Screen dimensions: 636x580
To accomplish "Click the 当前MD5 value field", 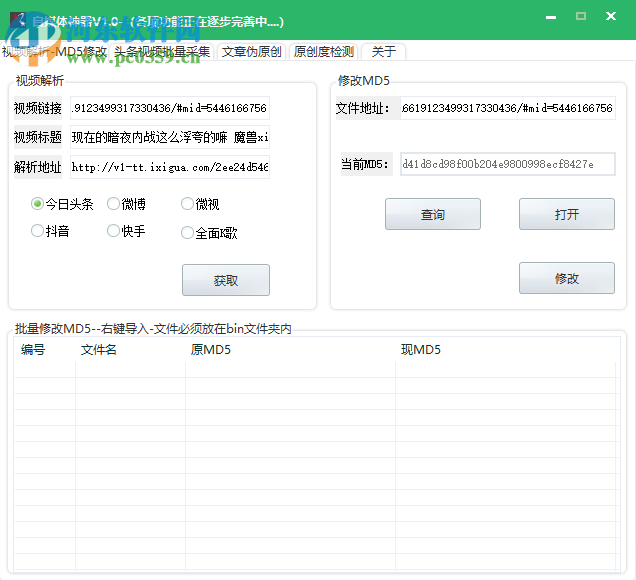I will click(508, 164).
